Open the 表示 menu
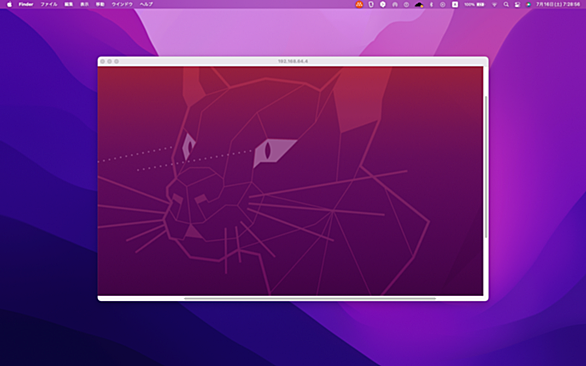The height and width of the screenshot is (366, 586). (84, 4)
